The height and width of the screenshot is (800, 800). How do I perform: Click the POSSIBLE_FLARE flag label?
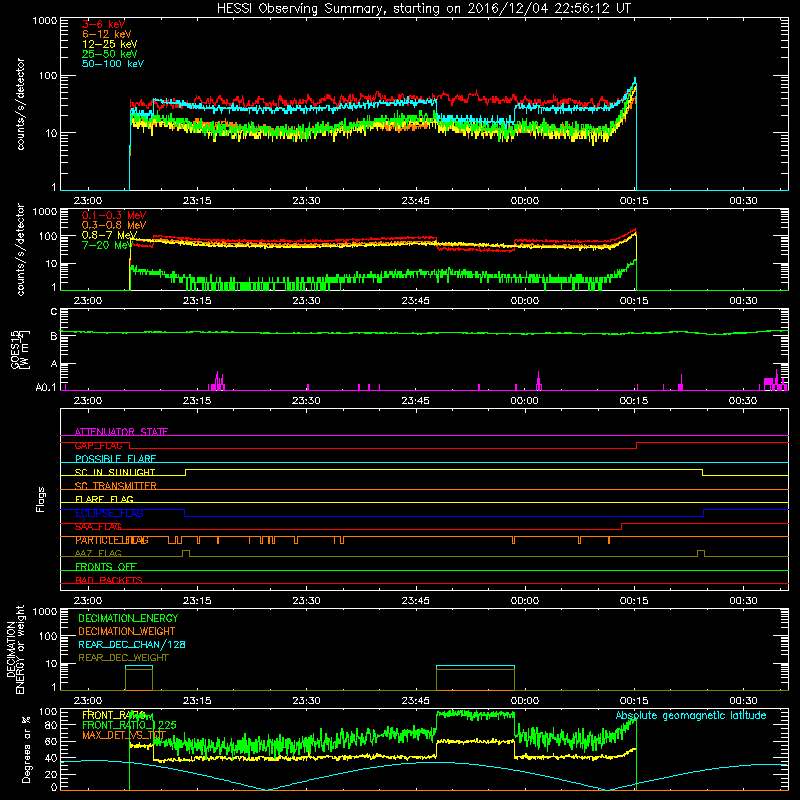tap(115, 459)
